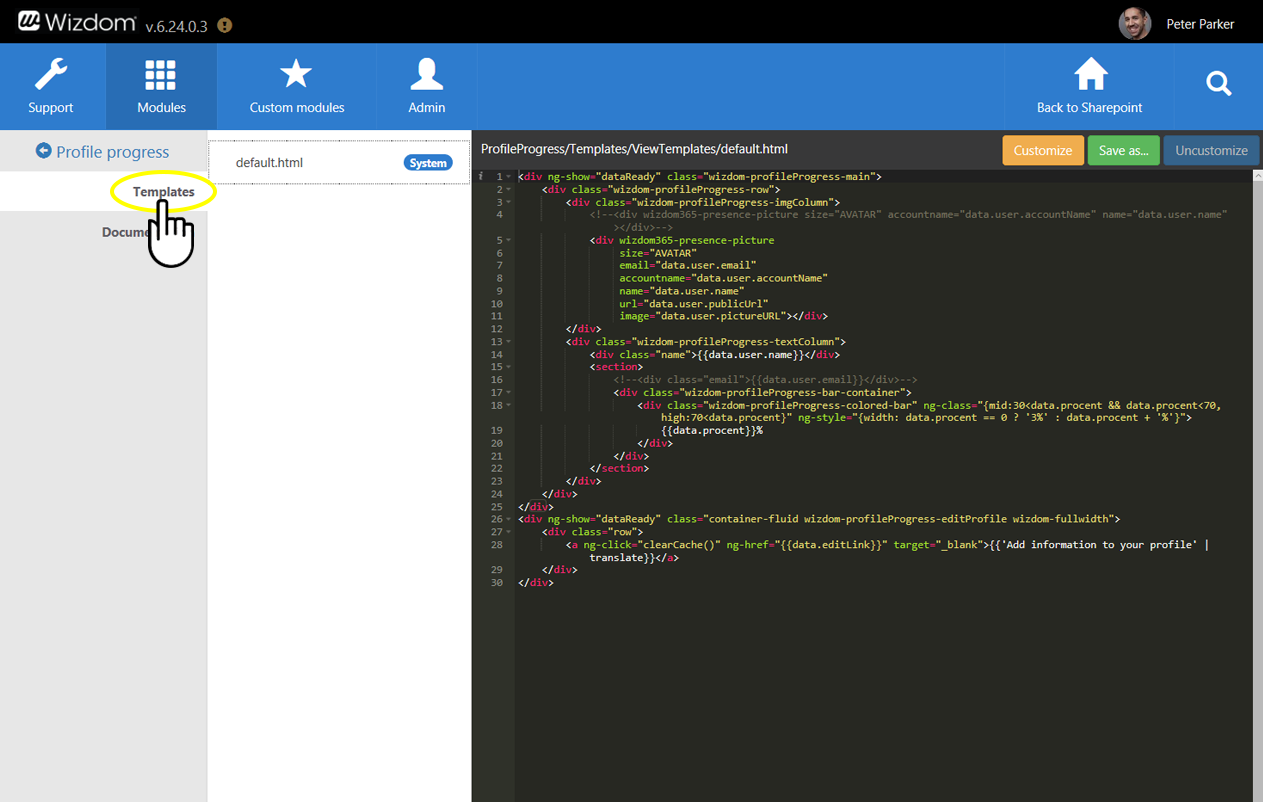Collapse the code fold on line 27

pyautogui.click(x=509, y=532)
